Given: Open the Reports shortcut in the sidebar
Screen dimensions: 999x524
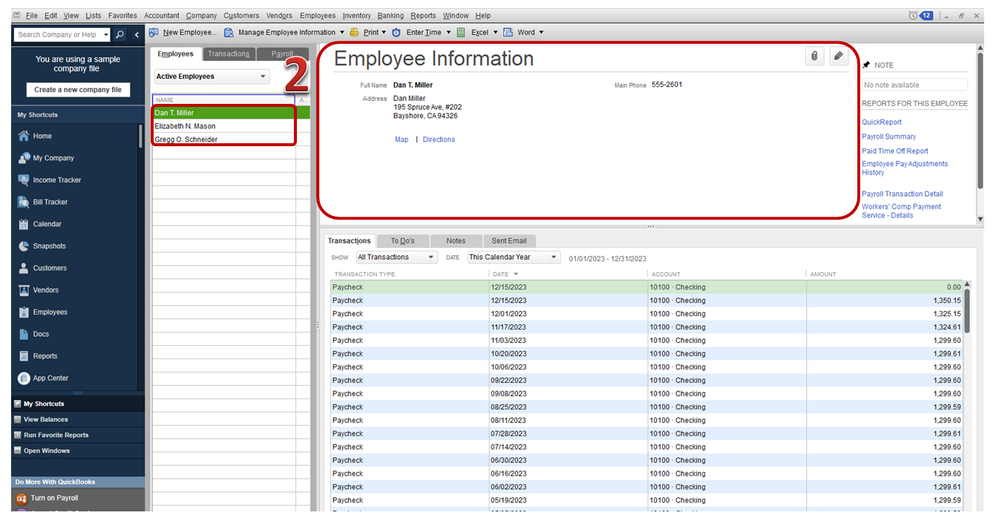Looking at the screenshot, I should (x=38, y=356).
